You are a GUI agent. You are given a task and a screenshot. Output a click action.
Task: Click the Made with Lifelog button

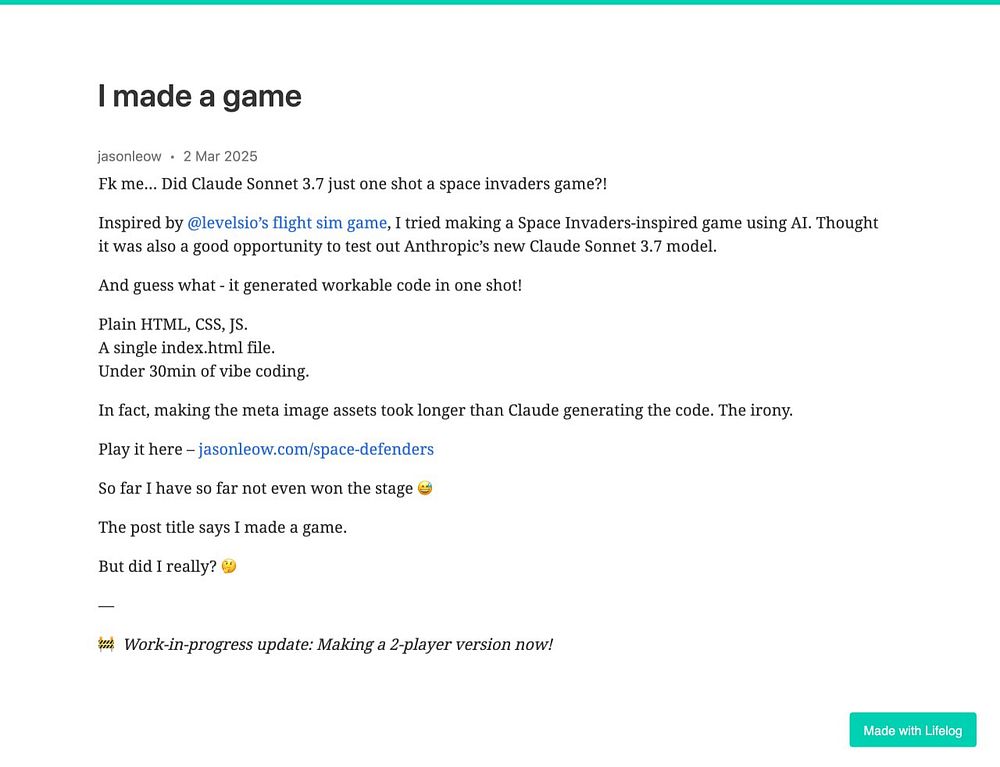pos(913,730)
